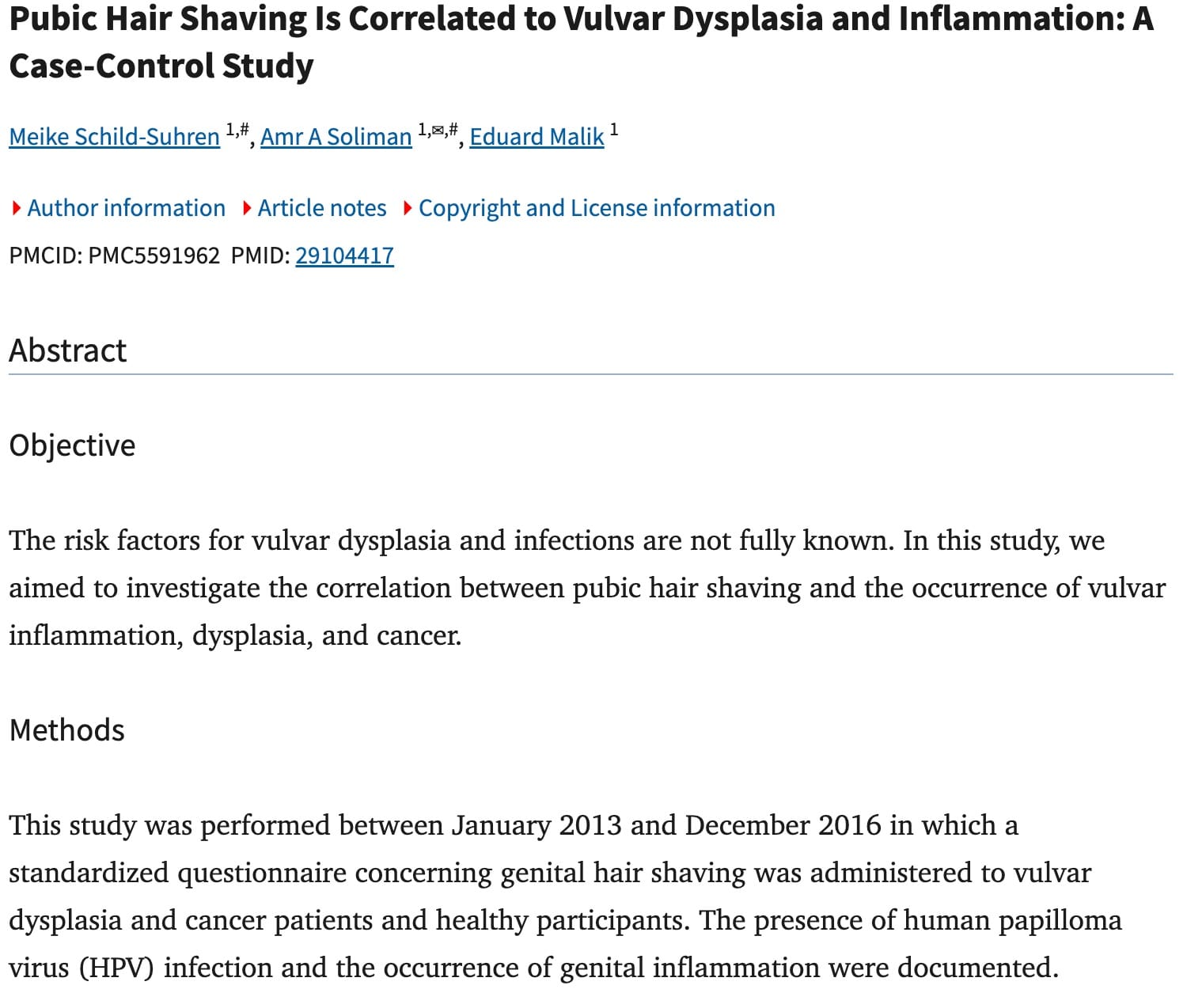Screen dimensions: 1187x1008
Task: Open Amr A Soliman author link
Action: coord(336,137)
